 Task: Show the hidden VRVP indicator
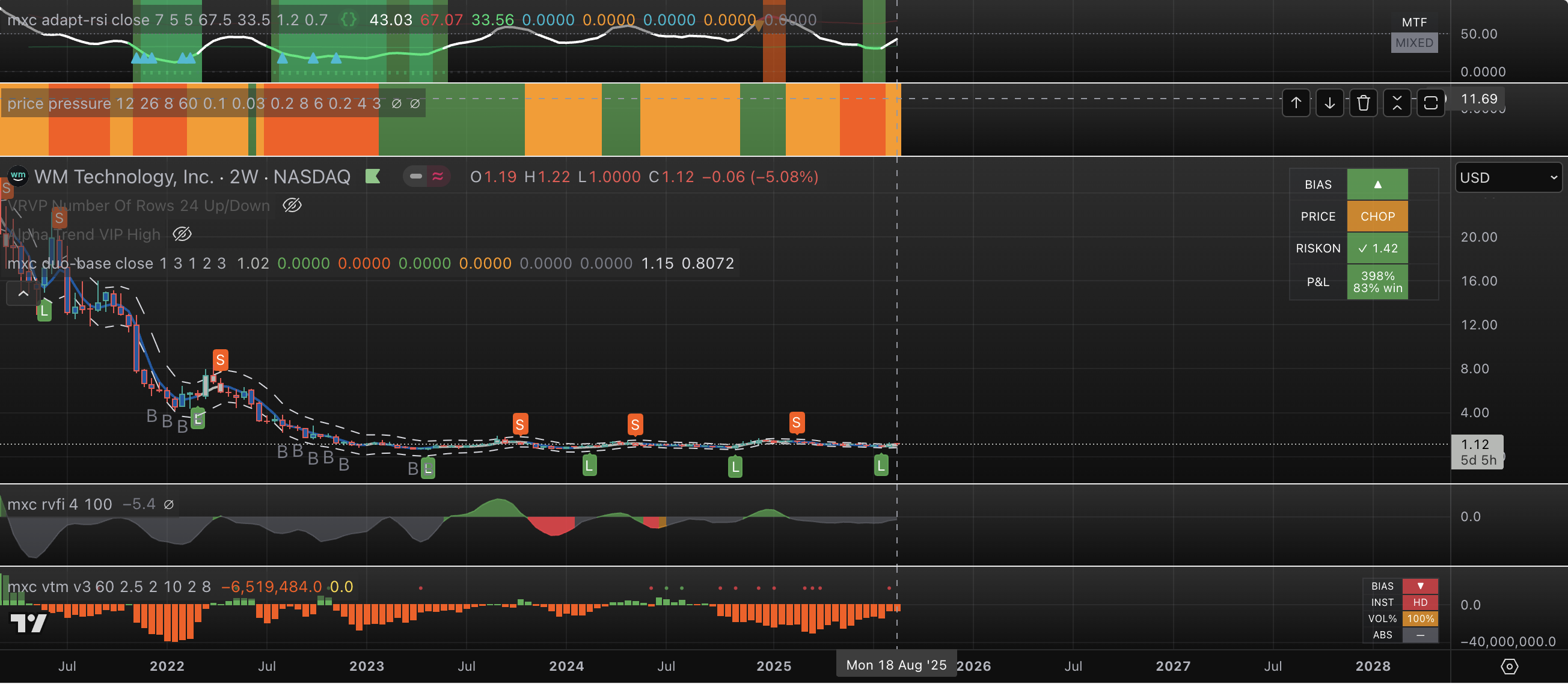point(292,206)
